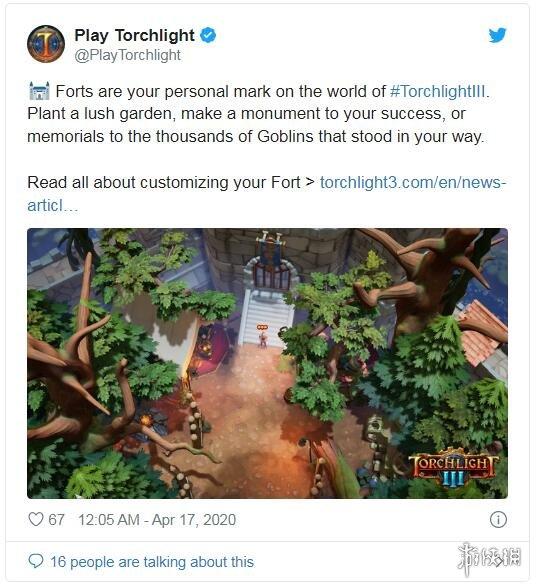This screenshot has width=536, height=587.
Task: Click the 67 likes count
Action: click(x=56, y=520)
